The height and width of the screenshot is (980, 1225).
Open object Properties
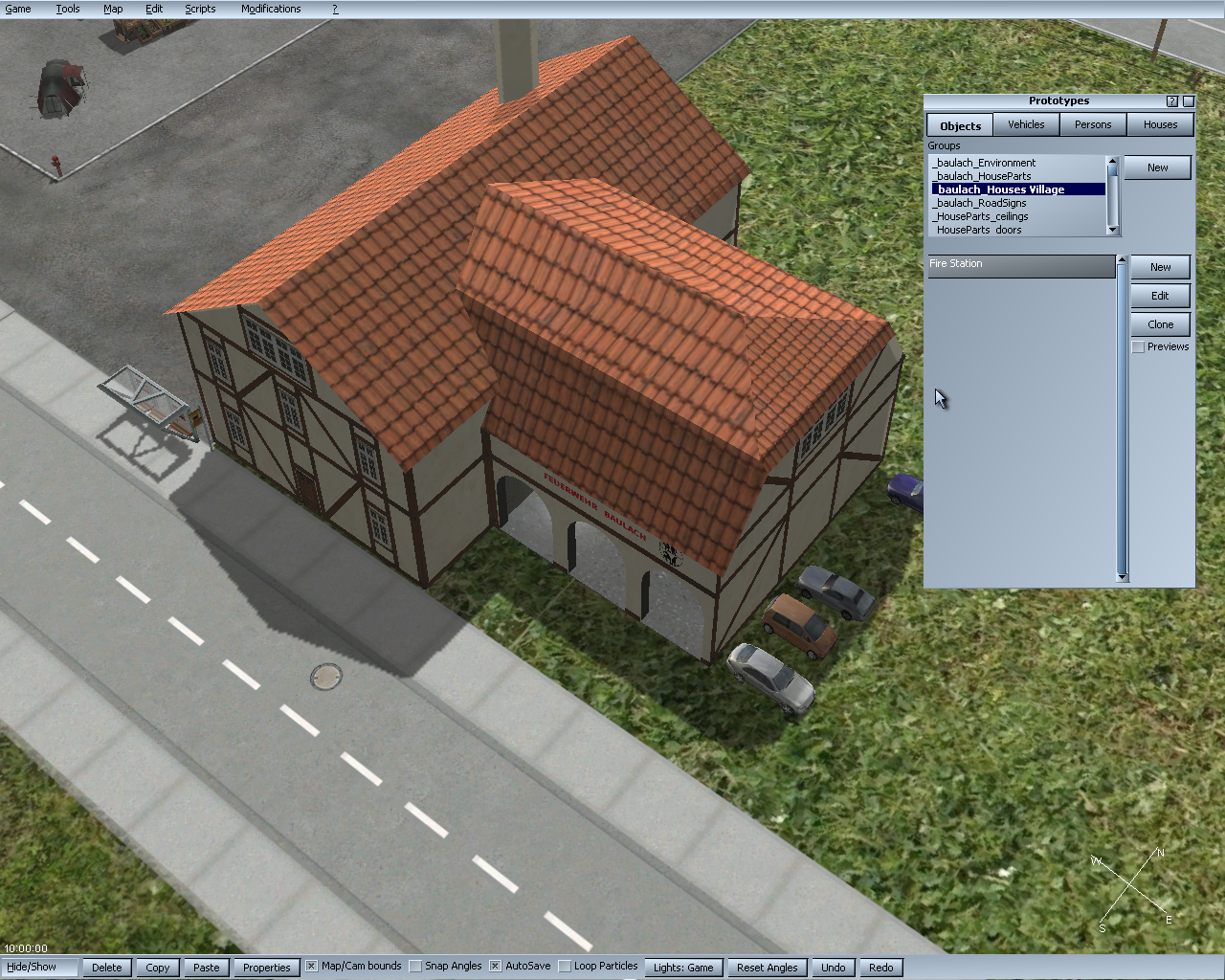click(267, 968)
